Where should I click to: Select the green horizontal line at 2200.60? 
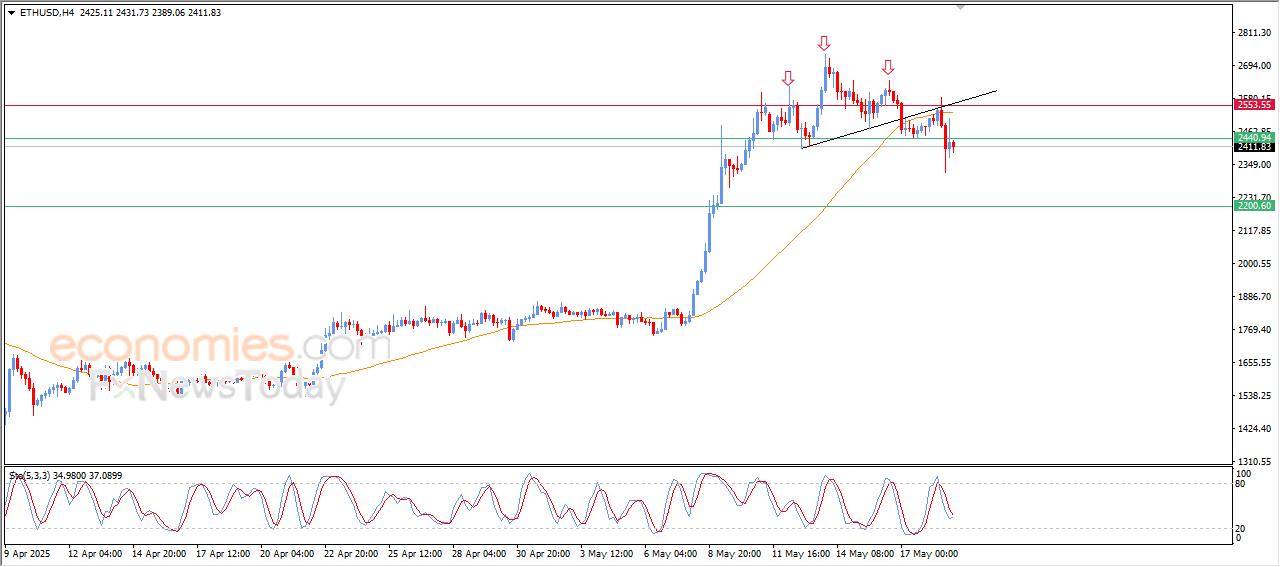point(617,206)
